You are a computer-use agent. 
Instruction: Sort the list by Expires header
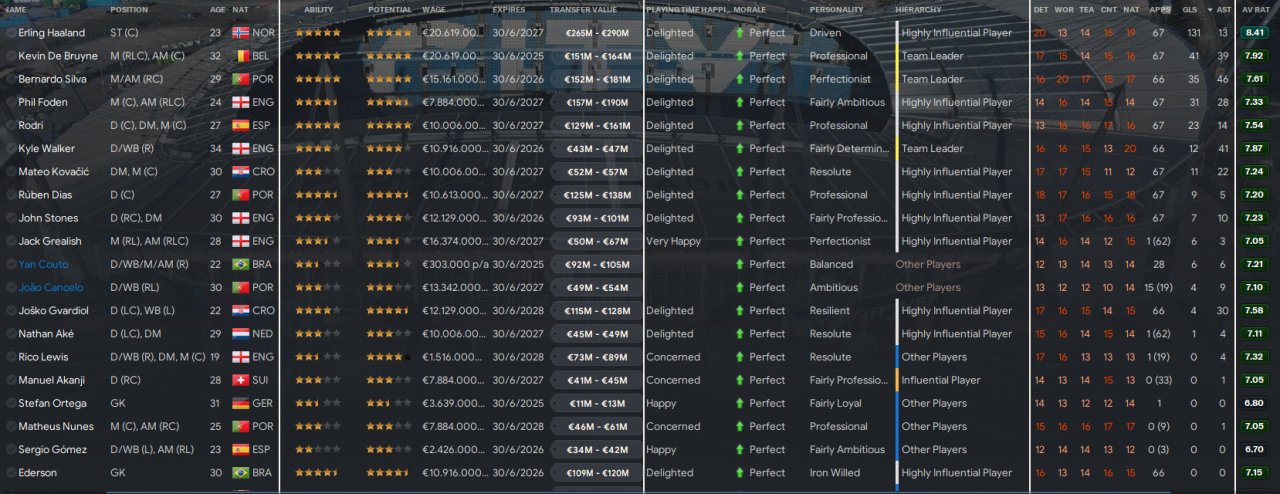coord(508,9)
